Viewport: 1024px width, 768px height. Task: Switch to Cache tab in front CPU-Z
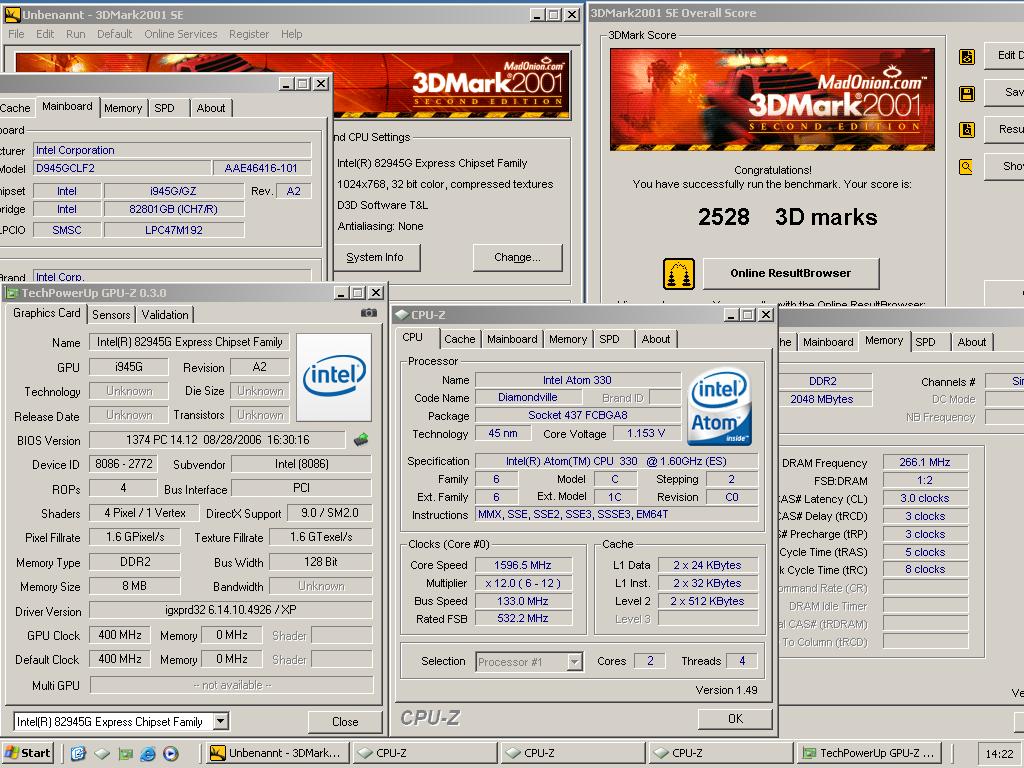(x=460, y=339)
